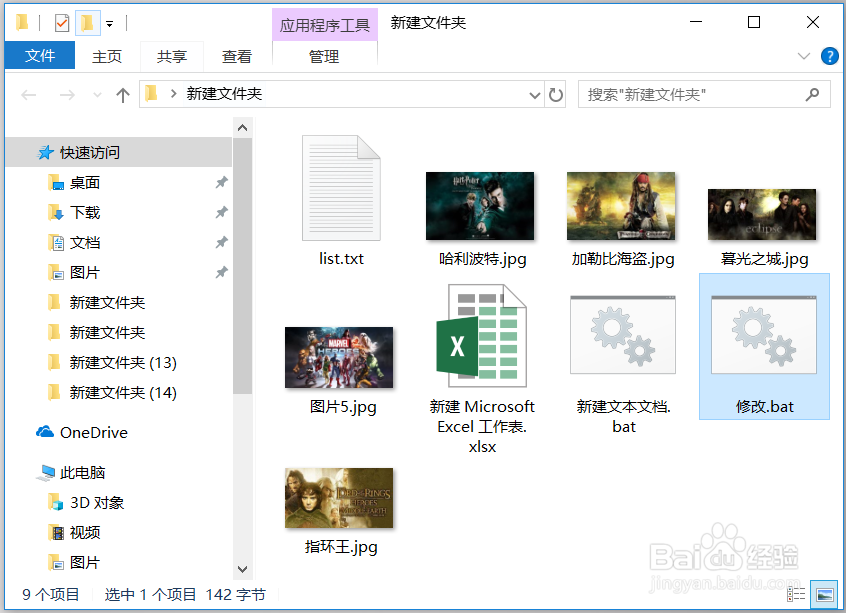Viewport: 846px width, 613px height.
Task: Click the file name label 指环王.jpg
Action: pyautogui.click(x=341, y=547)
